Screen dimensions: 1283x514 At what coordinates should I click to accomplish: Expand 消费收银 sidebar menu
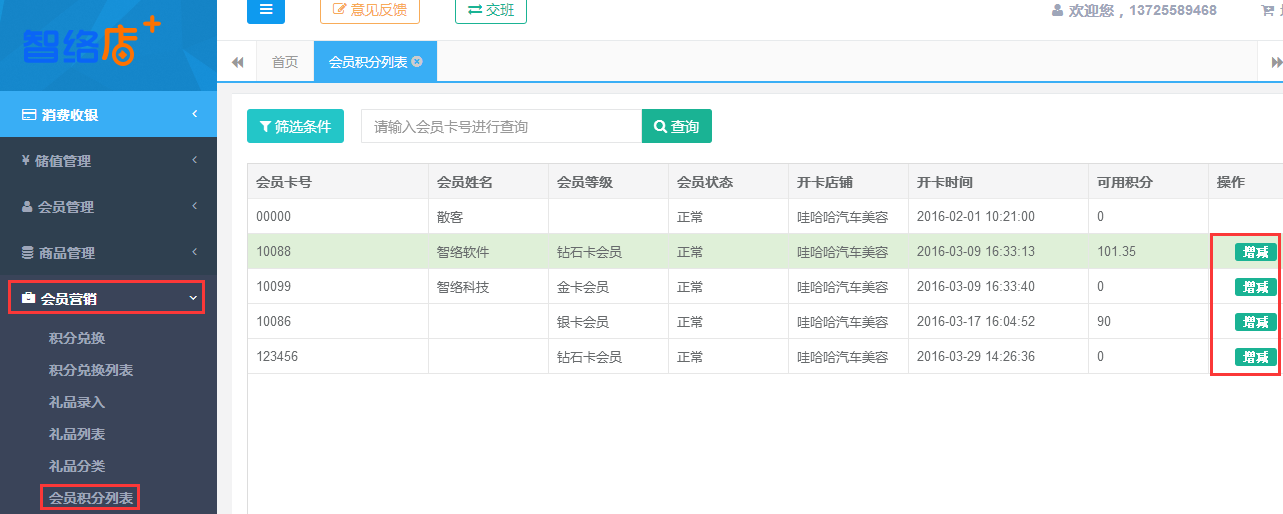108,115
